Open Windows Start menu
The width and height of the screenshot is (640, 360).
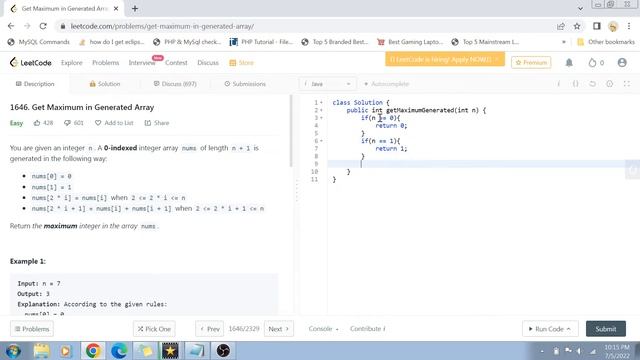click(x=13, y=351)
